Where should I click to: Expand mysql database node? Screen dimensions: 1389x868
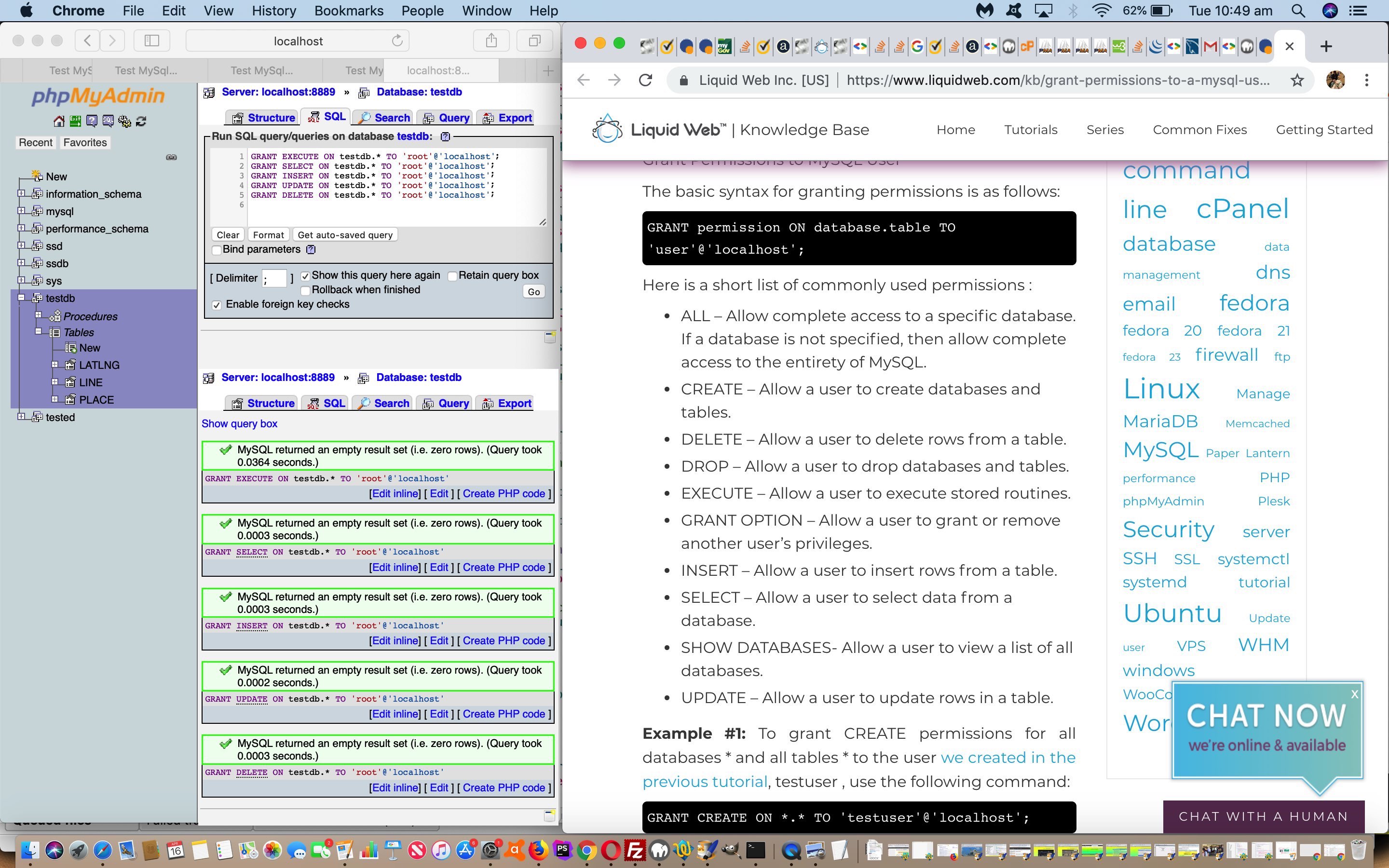tap(21, 211)
